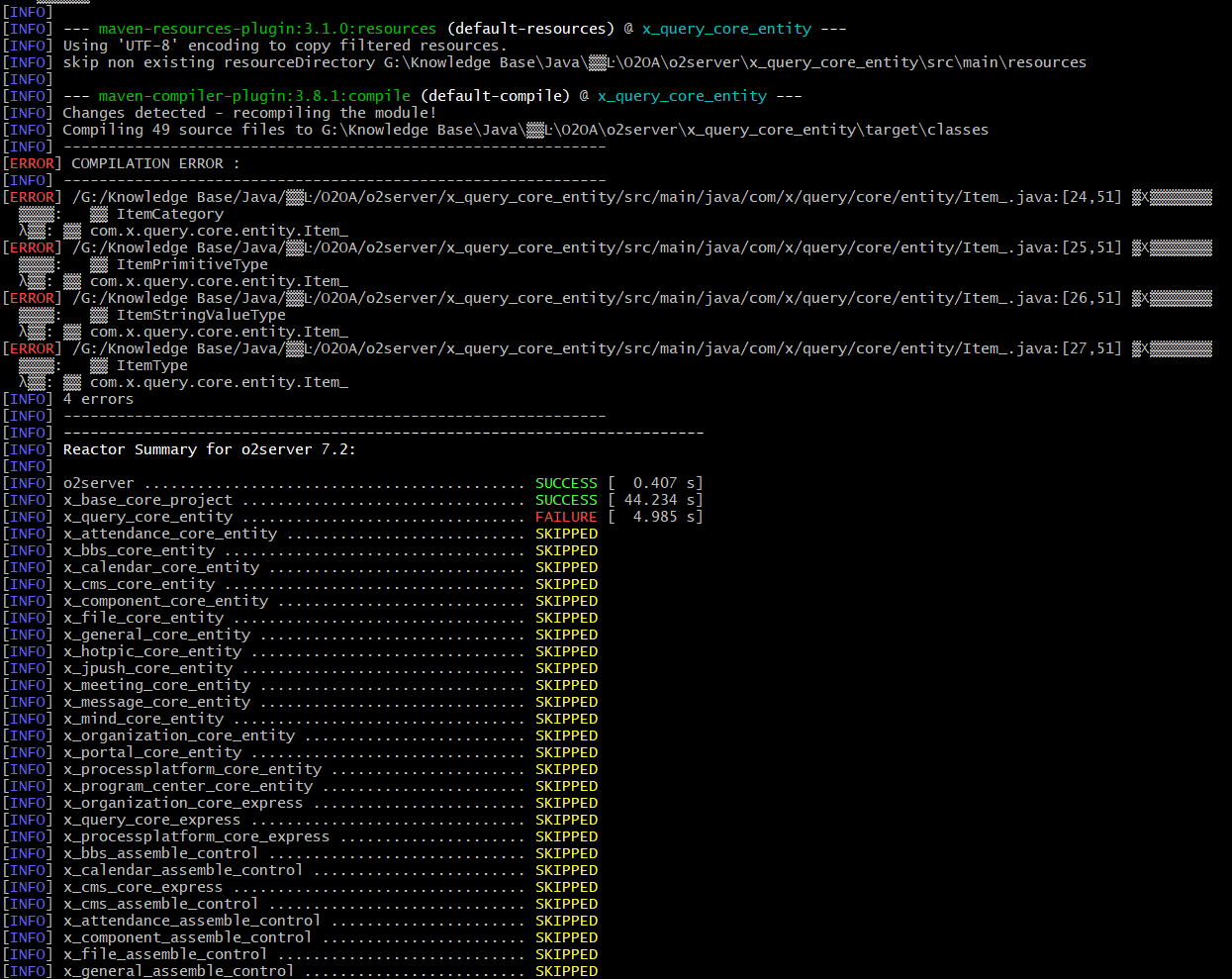Click the 'Compiling 49 source files' line
Screen dimensions: 1232x979
click(524, 130)
